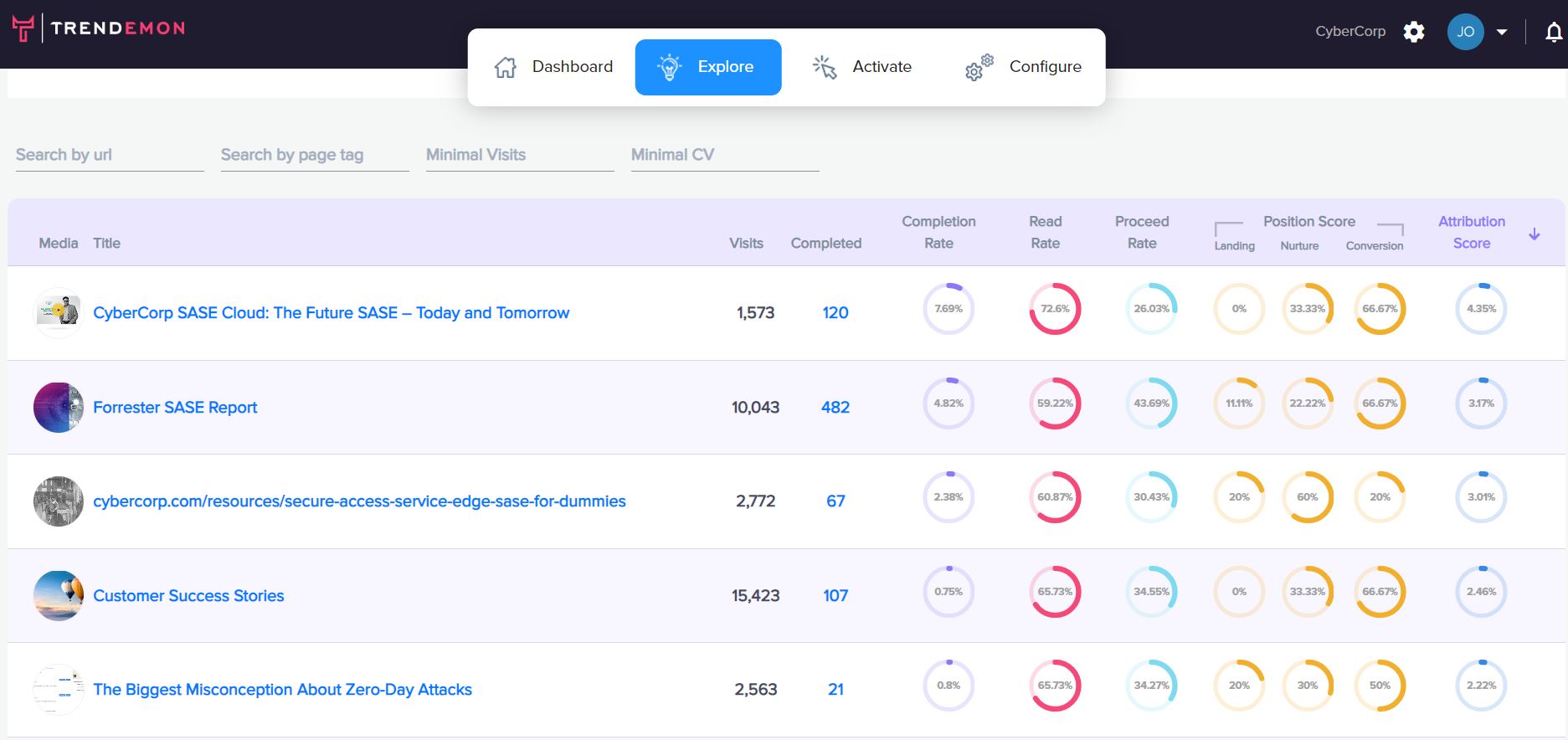This screenshot has width=1568, height=740.
Task: Click the 43.69% proceed rate gauge
Action: (1152, 403)
